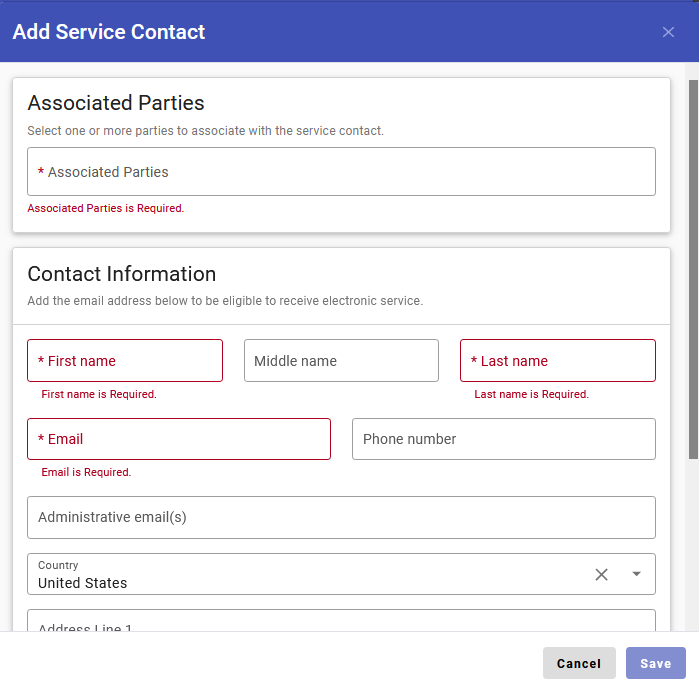Select the Administrative email(s) field
The width and height of the screenshot is (699, 691).
pos(341,517)
